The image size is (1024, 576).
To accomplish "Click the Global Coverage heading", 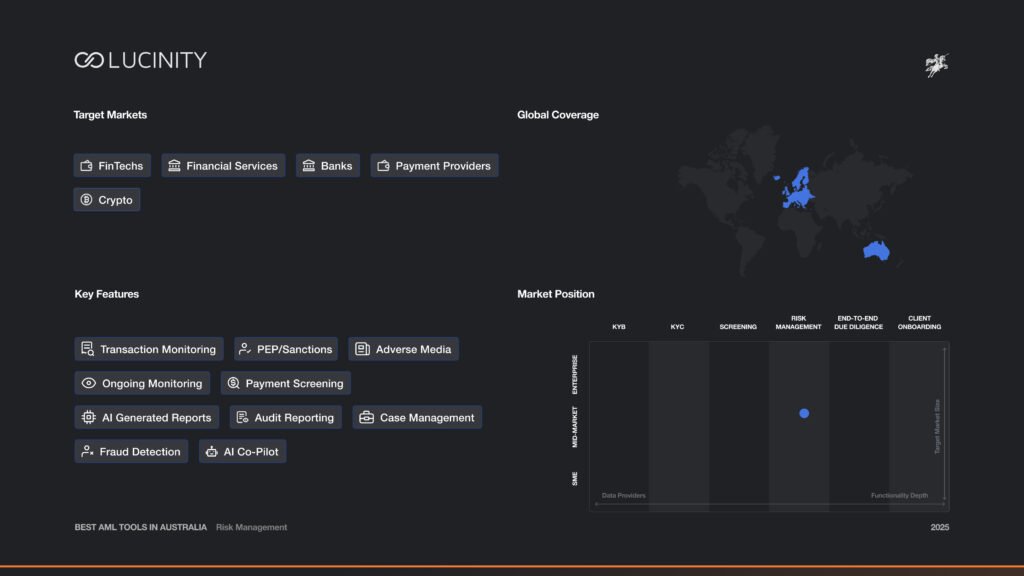I will [x=558, y=115].
